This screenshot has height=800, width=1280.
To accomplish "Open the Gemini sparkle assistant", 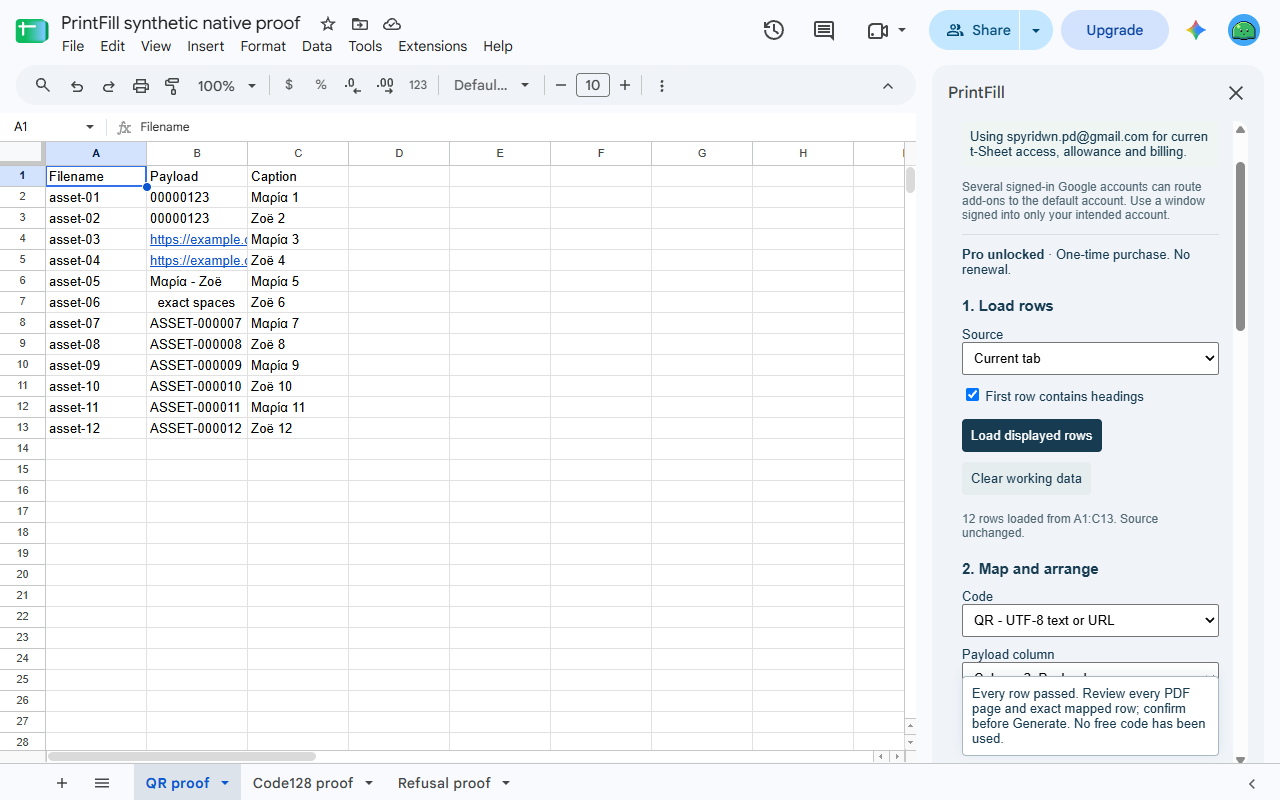I will pyautogui.click(x=1196, y=30).
